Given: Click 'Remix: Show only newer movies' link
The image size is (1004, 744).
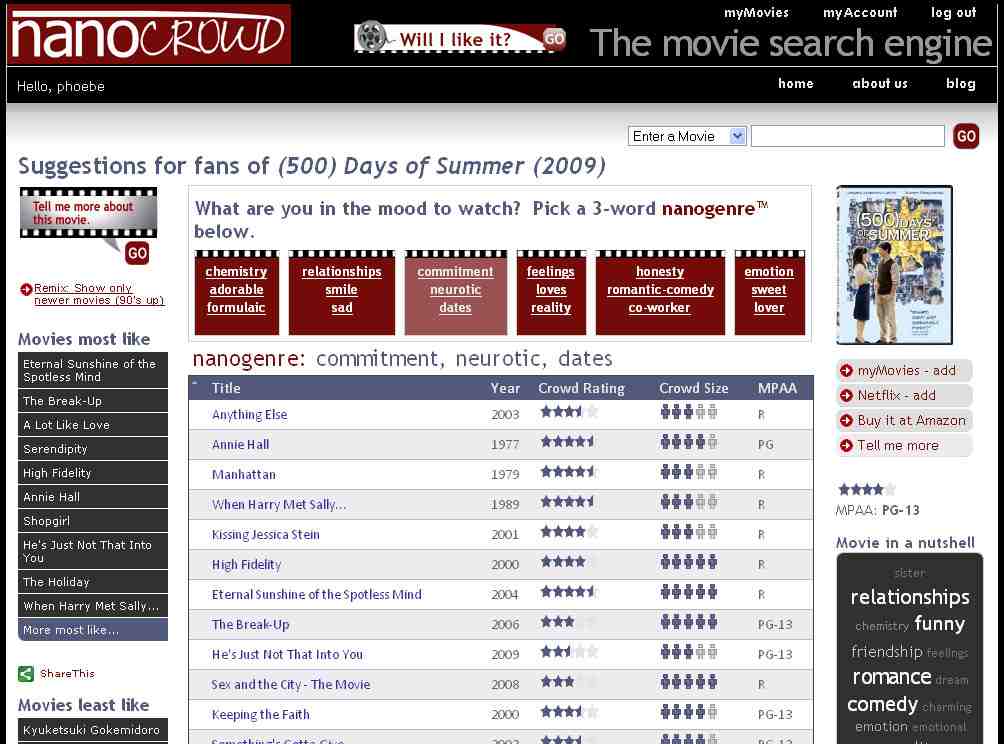Looking at the screenshot, I should point(99,294).
